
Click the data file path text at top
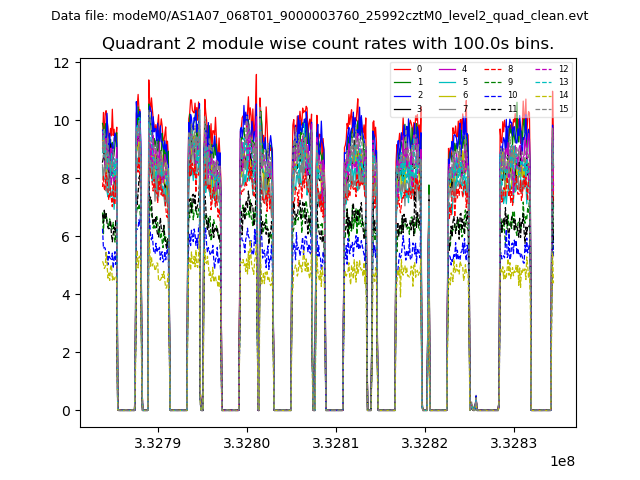319,15
